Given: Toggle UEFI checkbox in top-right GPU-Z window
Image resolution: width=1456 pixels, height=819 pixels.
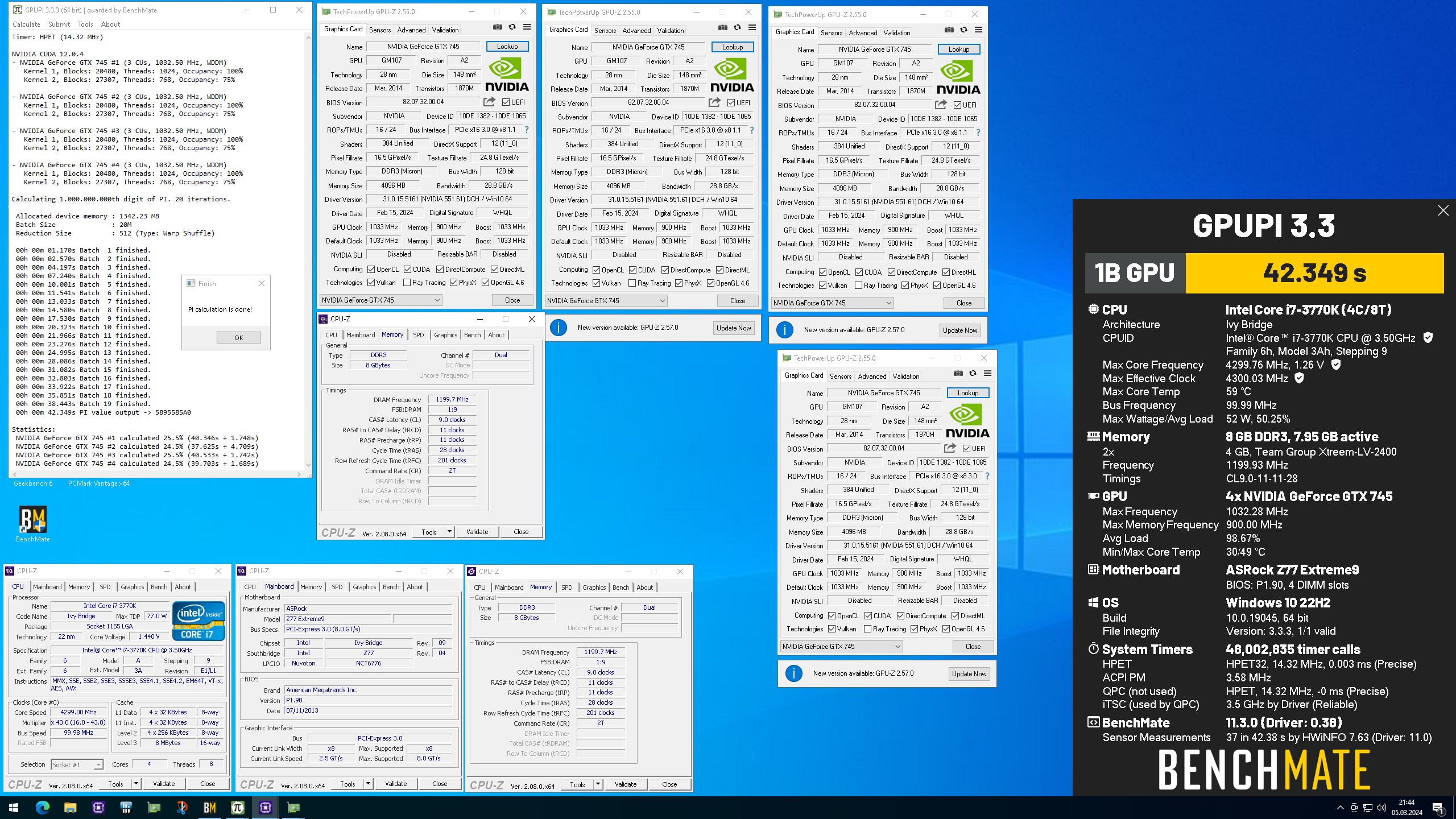Looking at the screenshot, I should click(957, 105).
